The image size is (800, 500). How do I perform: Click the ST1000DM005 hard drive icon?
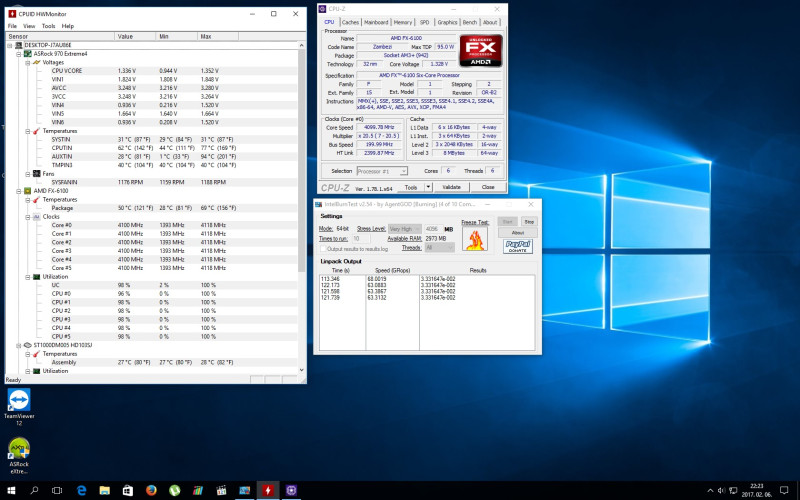click(x=28, y=345)
